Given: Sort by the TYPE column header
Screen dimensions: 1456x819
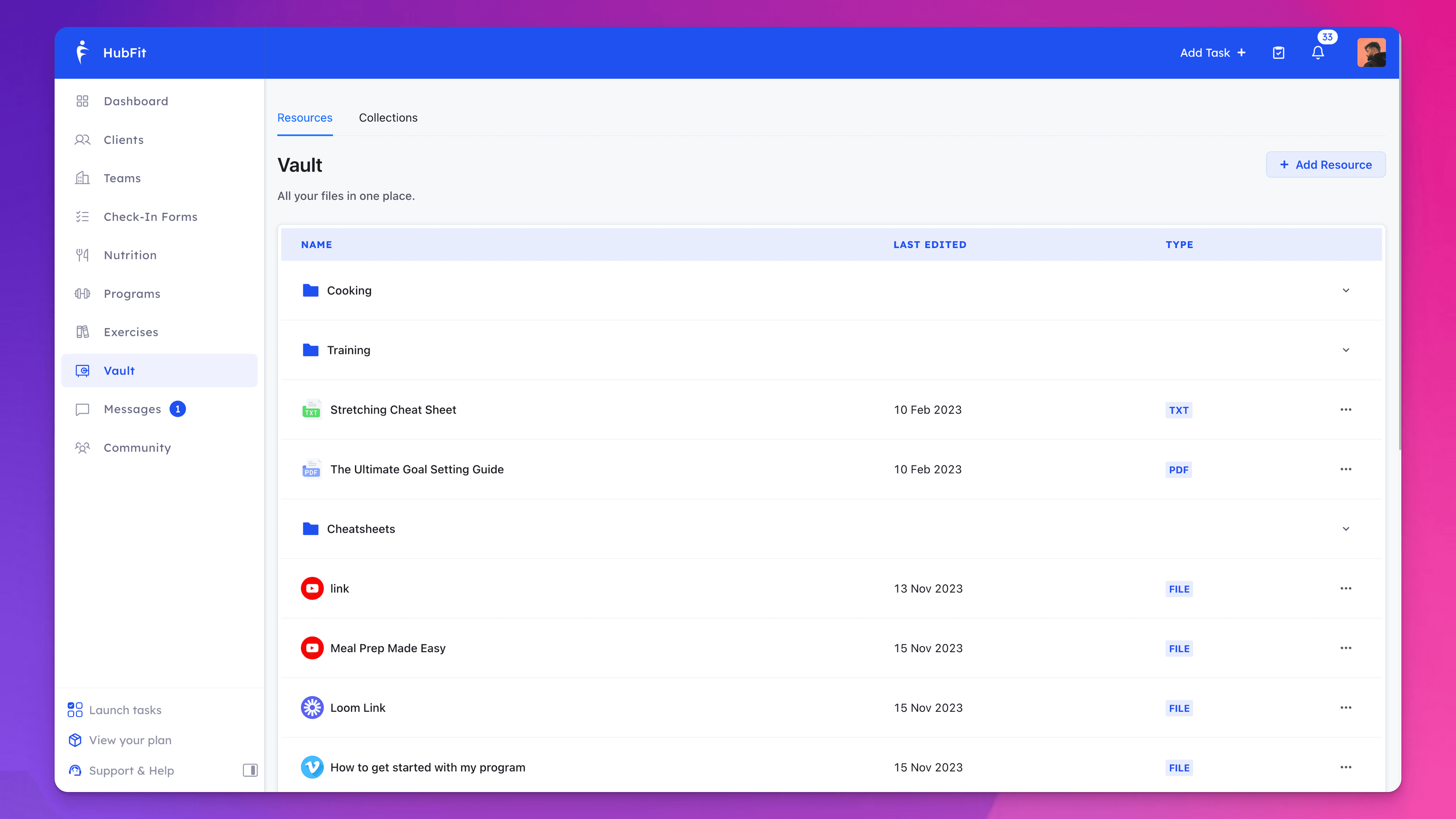Looking at the screenshot, I should pos(1179,245).
